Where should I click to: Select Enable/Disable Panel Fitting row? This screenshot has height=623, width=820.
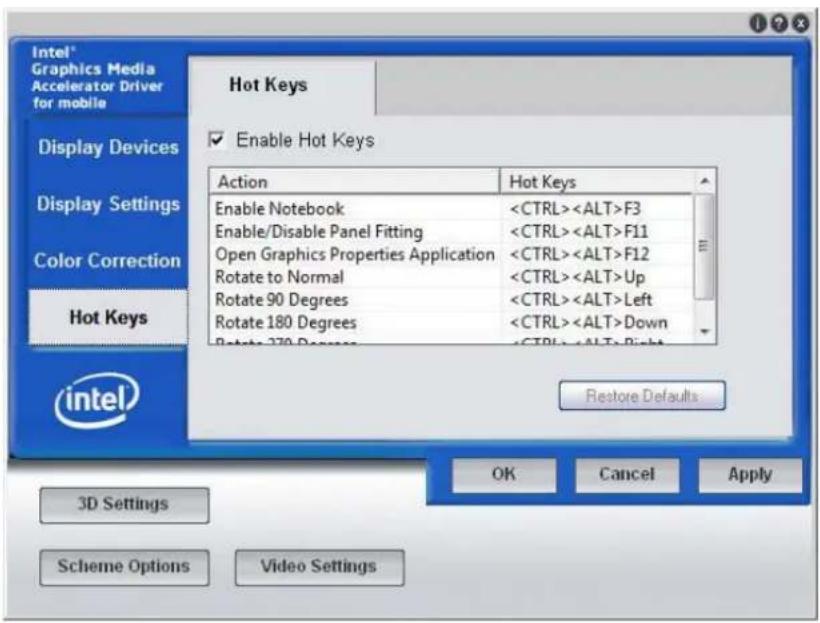tap(452, 232)
